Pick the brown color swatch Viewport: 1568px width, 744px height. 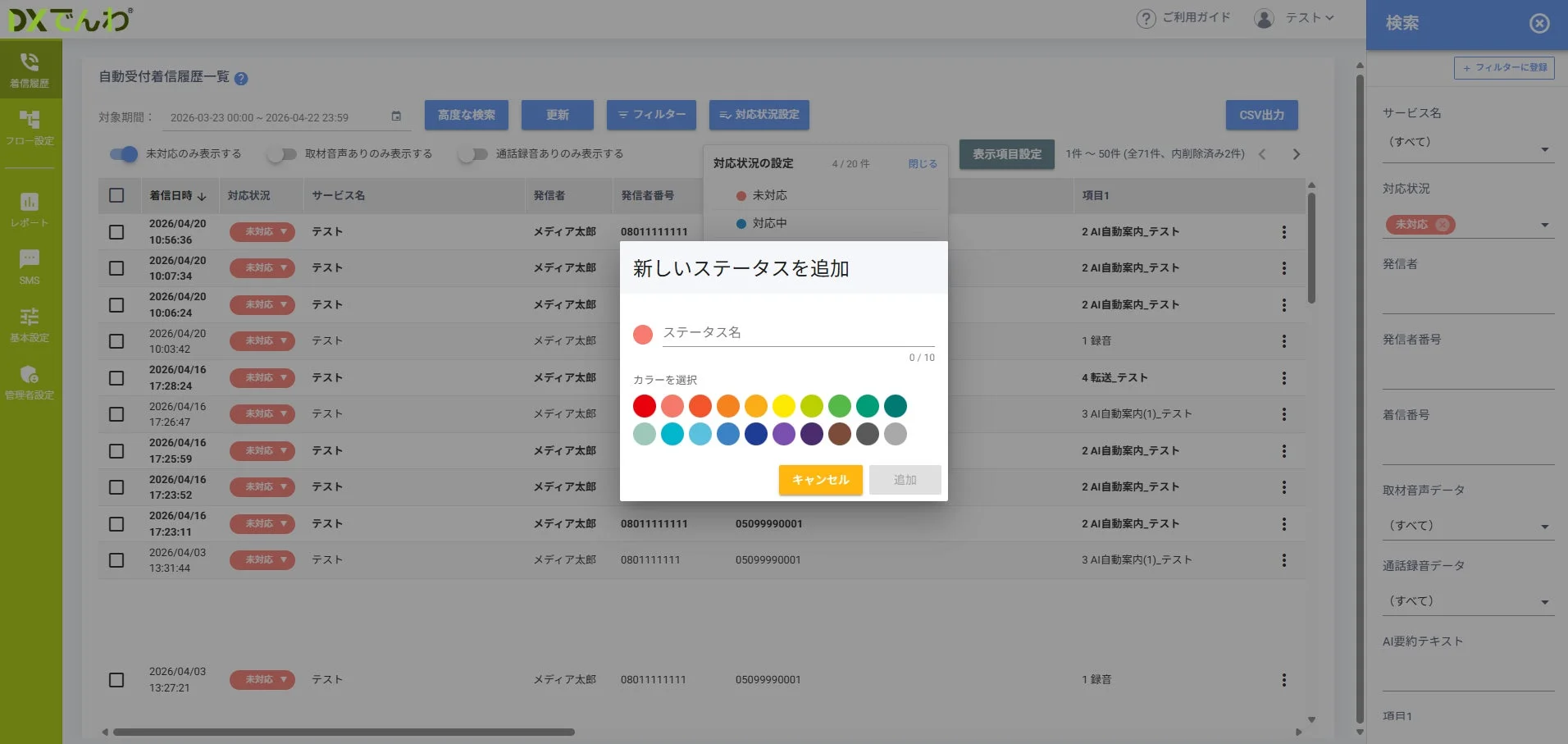pos(840,434)
